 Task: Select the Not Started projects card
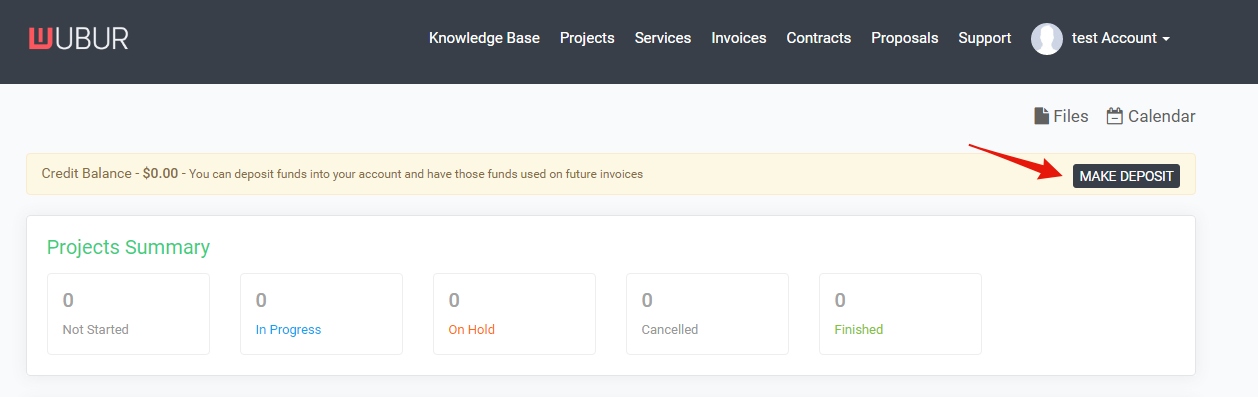point(128,314)
